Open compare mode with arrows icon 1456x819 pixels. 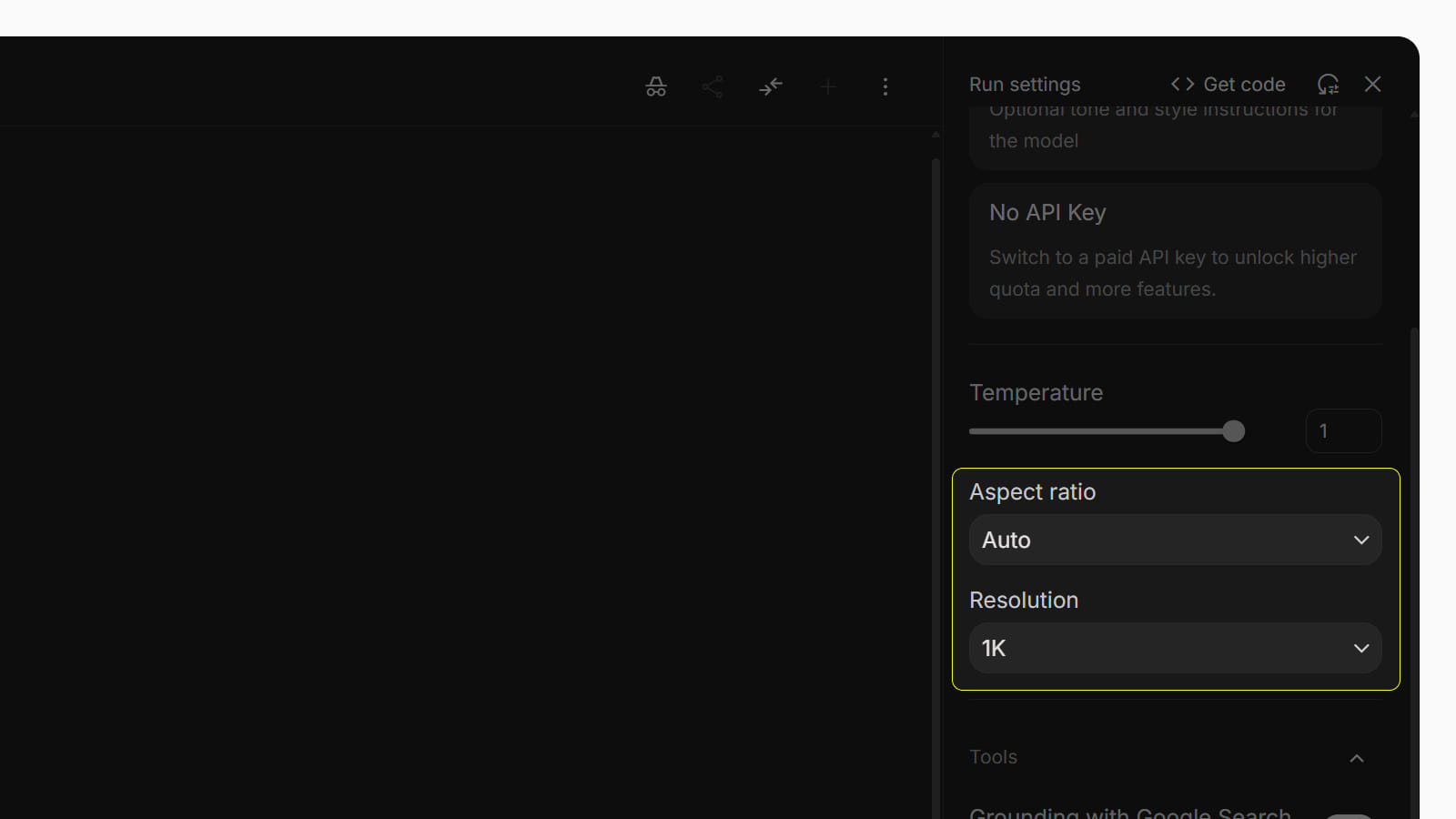tap(771, 86)
